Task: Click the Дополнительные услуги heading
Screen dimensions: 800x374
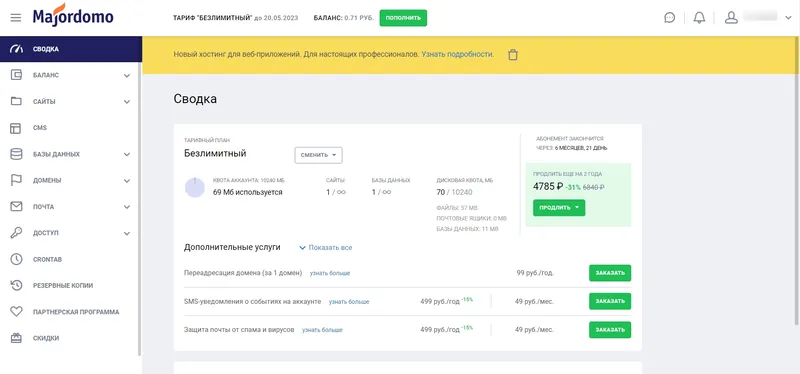Action: point(232,247)
